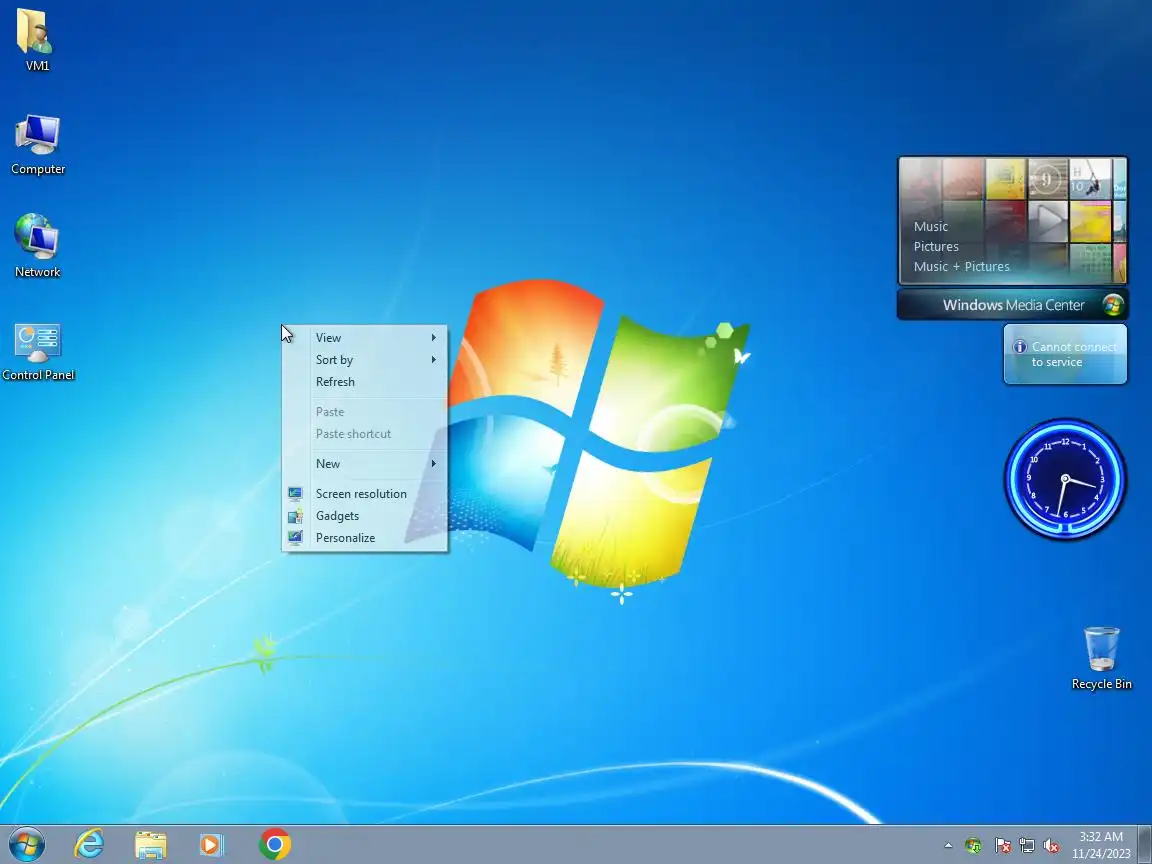
Task: Launch Windows Media Player from the taskbar
Action: [212, 845]
